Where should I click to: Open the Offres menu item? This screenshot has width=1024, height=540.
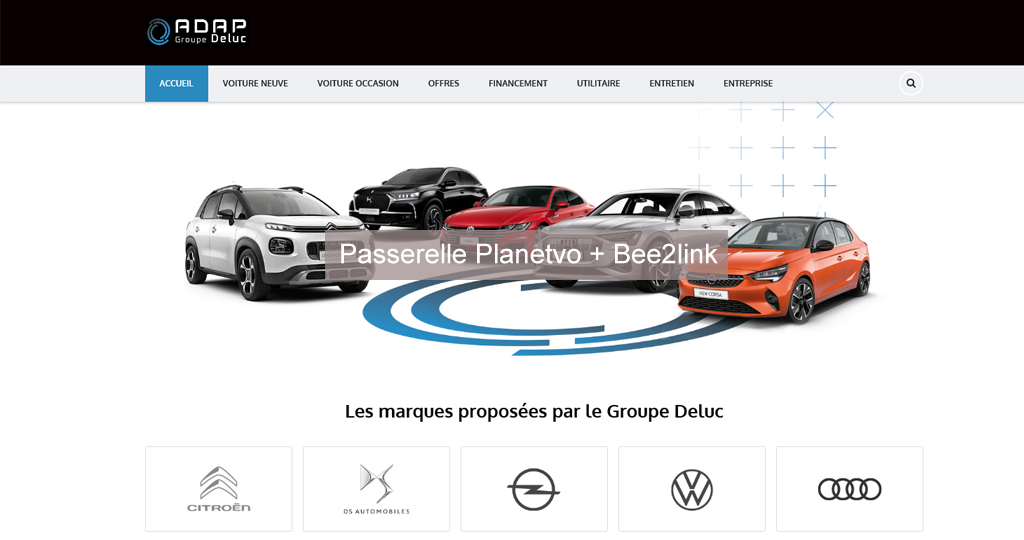tap(443, 84)
